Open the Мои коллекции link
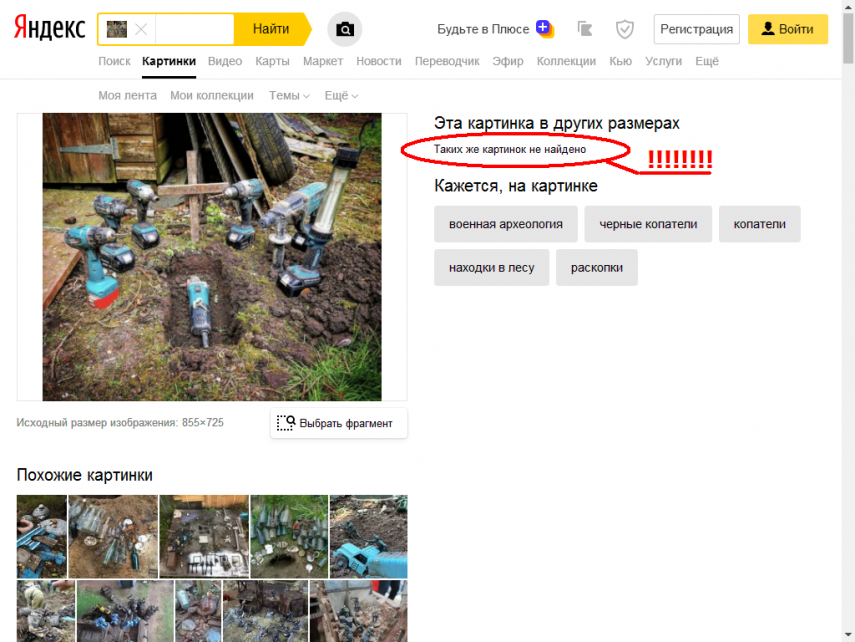Screen dimensions: 855x642 coord(212,96)
